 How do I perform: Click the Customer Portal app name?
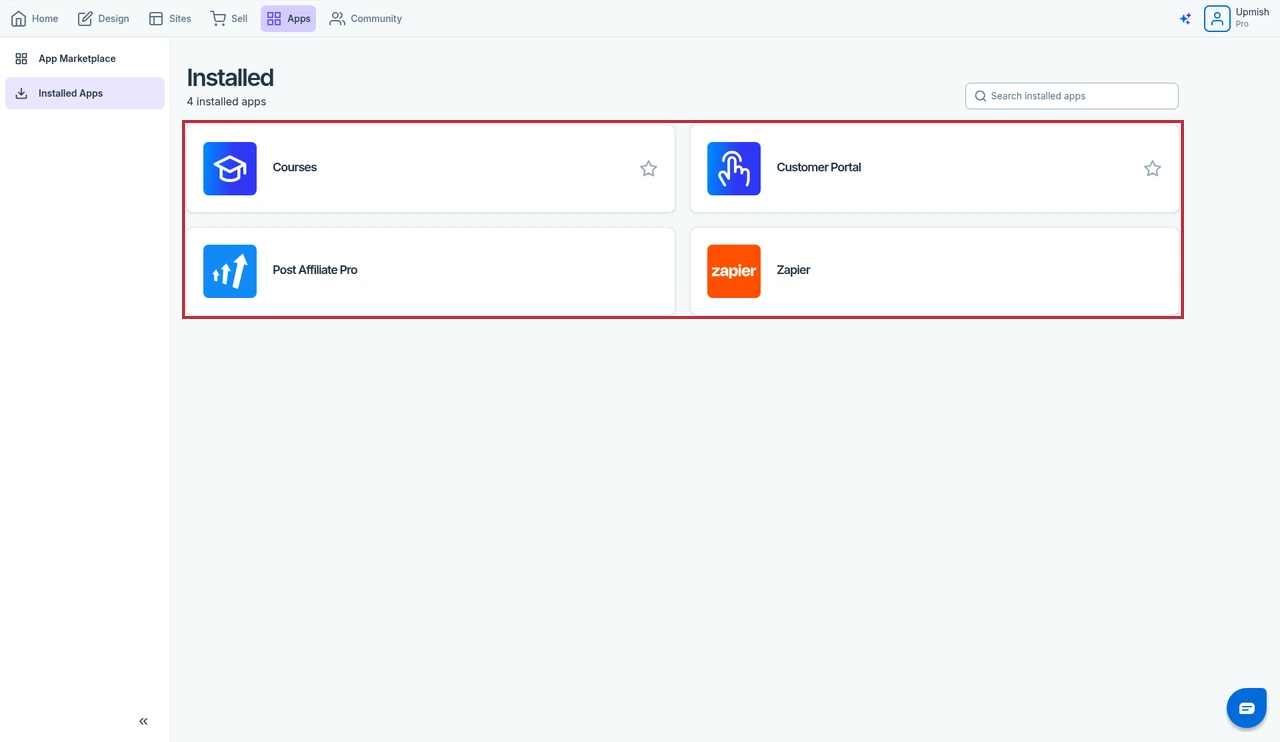coord(819,168)
